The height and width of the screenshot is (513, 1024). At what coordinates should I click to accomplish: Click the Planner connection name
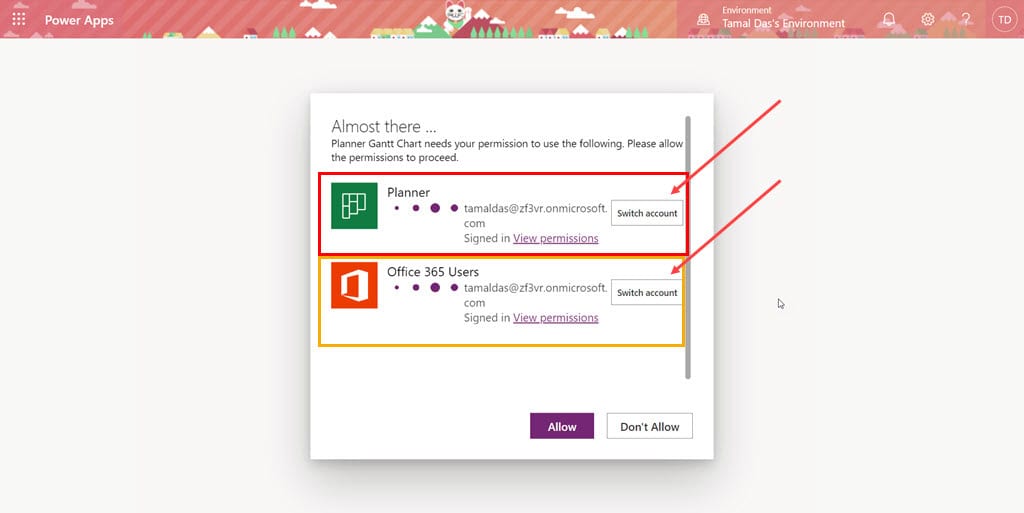pyautogui.click(x=408, y=193)
